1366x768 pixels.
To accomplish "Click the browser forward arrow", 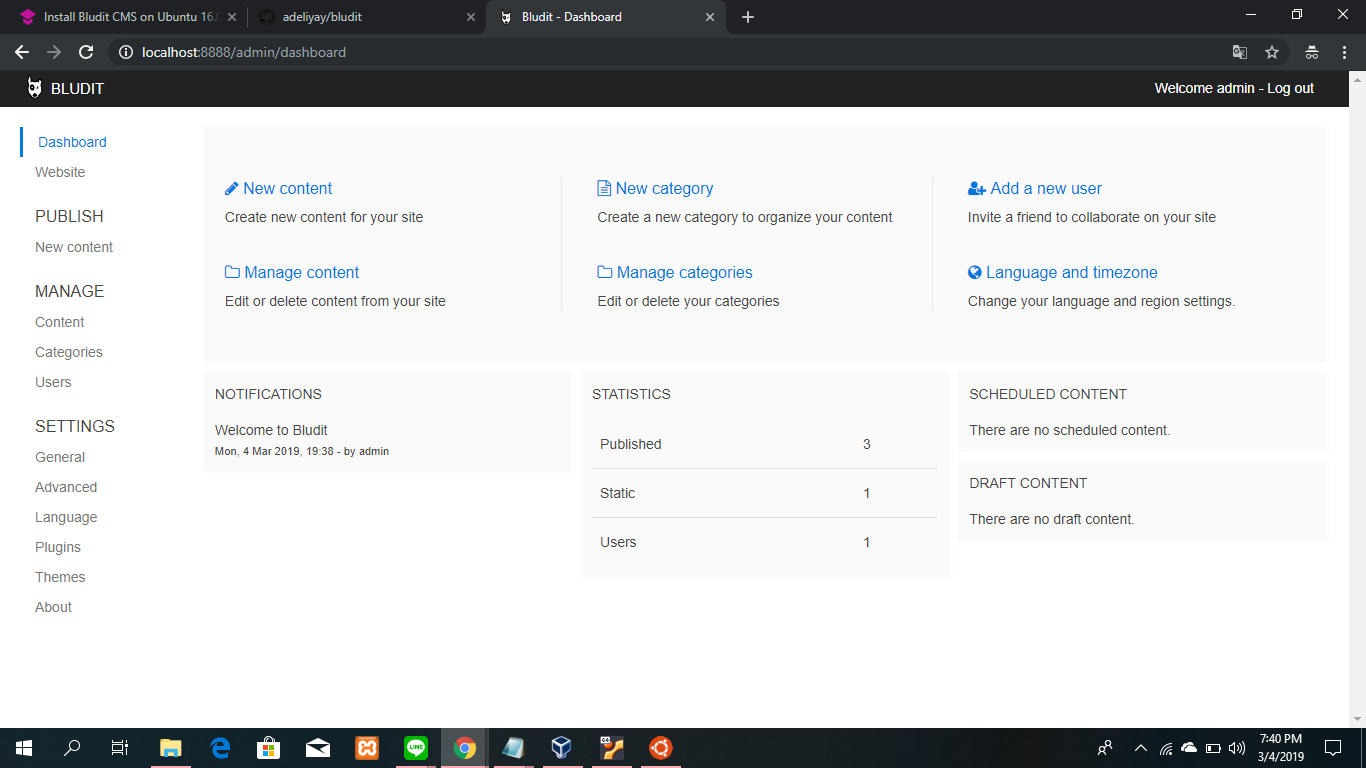I will click(54, 52).
